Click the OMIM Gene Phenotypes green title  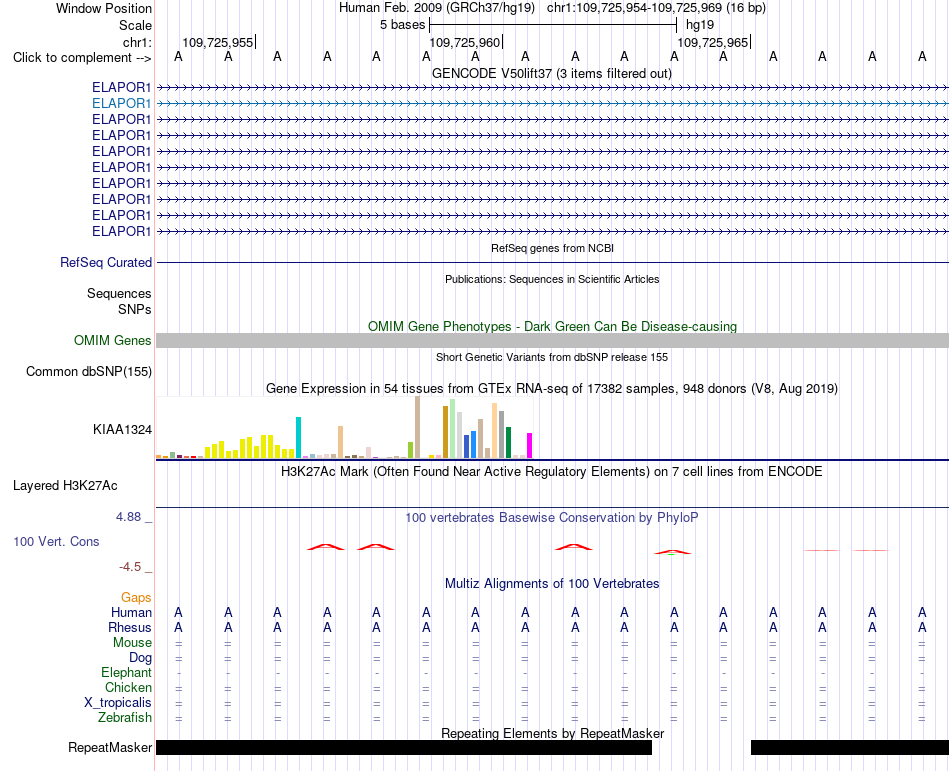point(553,326)
